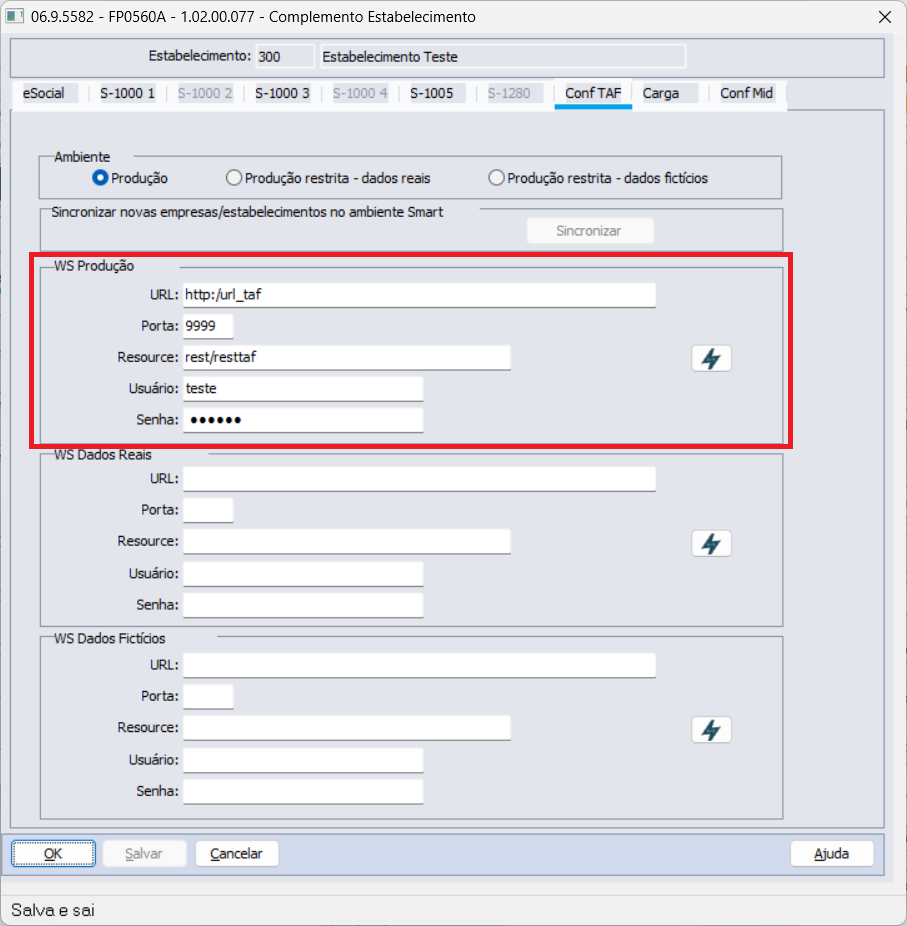Edit the WS Produção URL field

coord(419,295)
